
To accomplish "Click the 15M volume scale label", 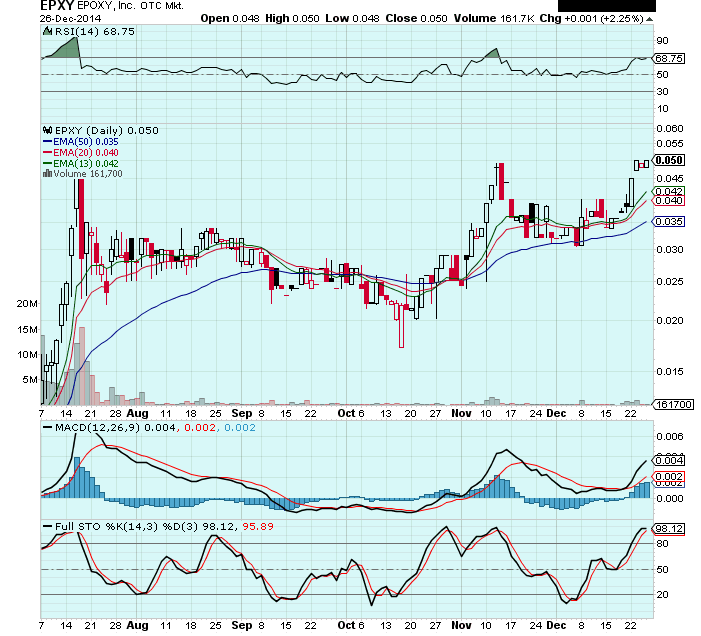I will pos(27,330).
